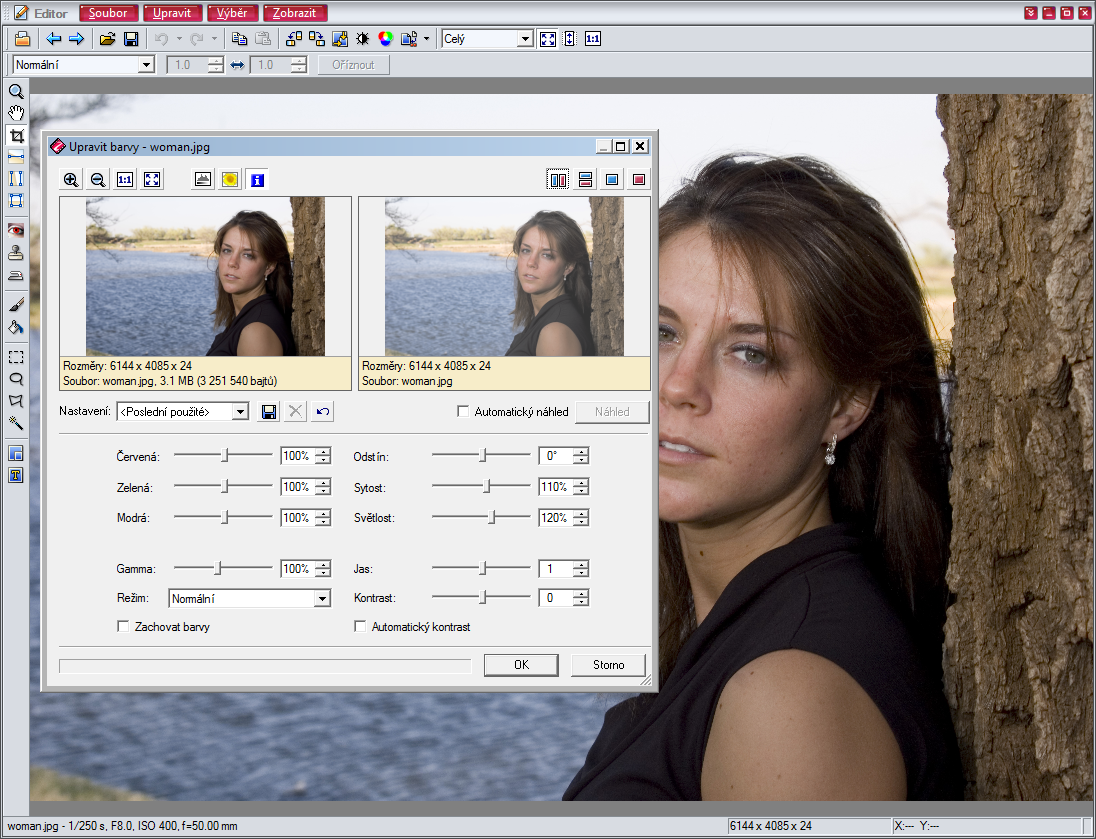Save current settings preset floppy icon
The image size is (1096, 839).
click(x=268, y=412)
